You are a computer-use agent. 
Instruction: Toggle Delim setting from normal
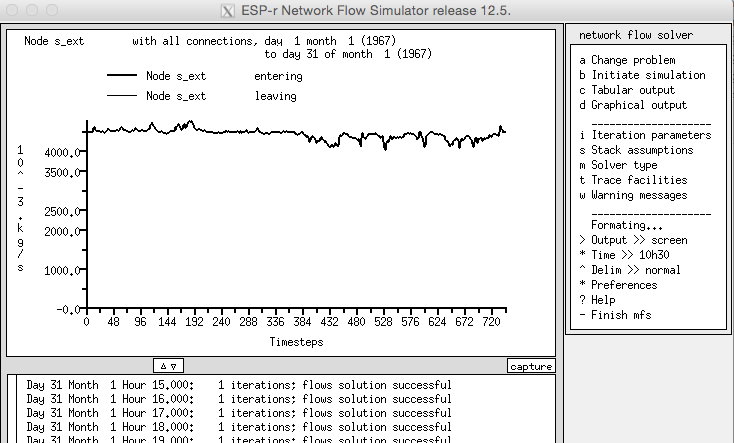coord(630,270)
